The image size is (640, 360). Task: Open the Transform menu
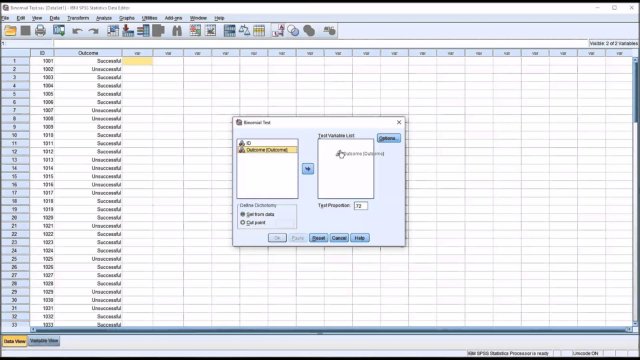78,18
